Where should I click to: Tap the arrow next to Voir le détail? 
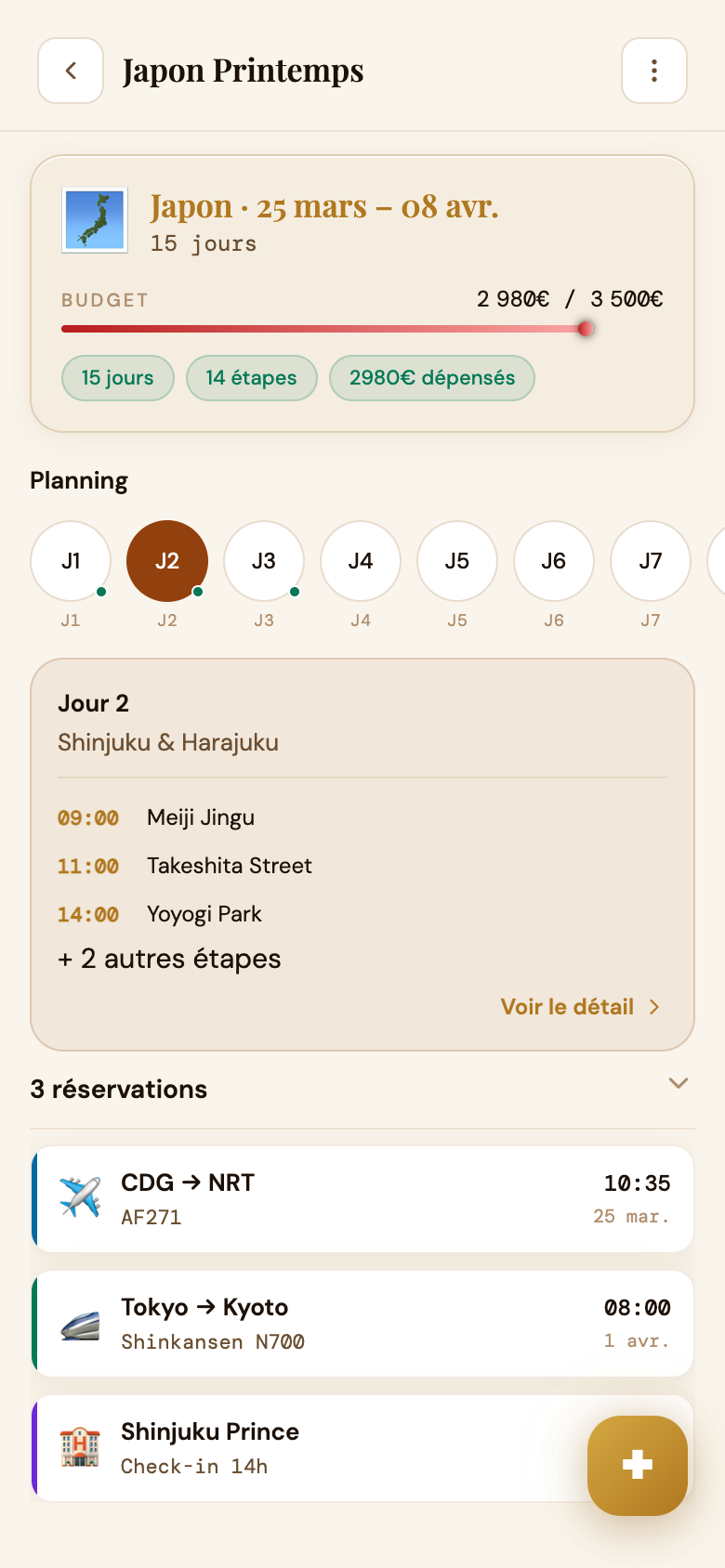point(654,1007)
